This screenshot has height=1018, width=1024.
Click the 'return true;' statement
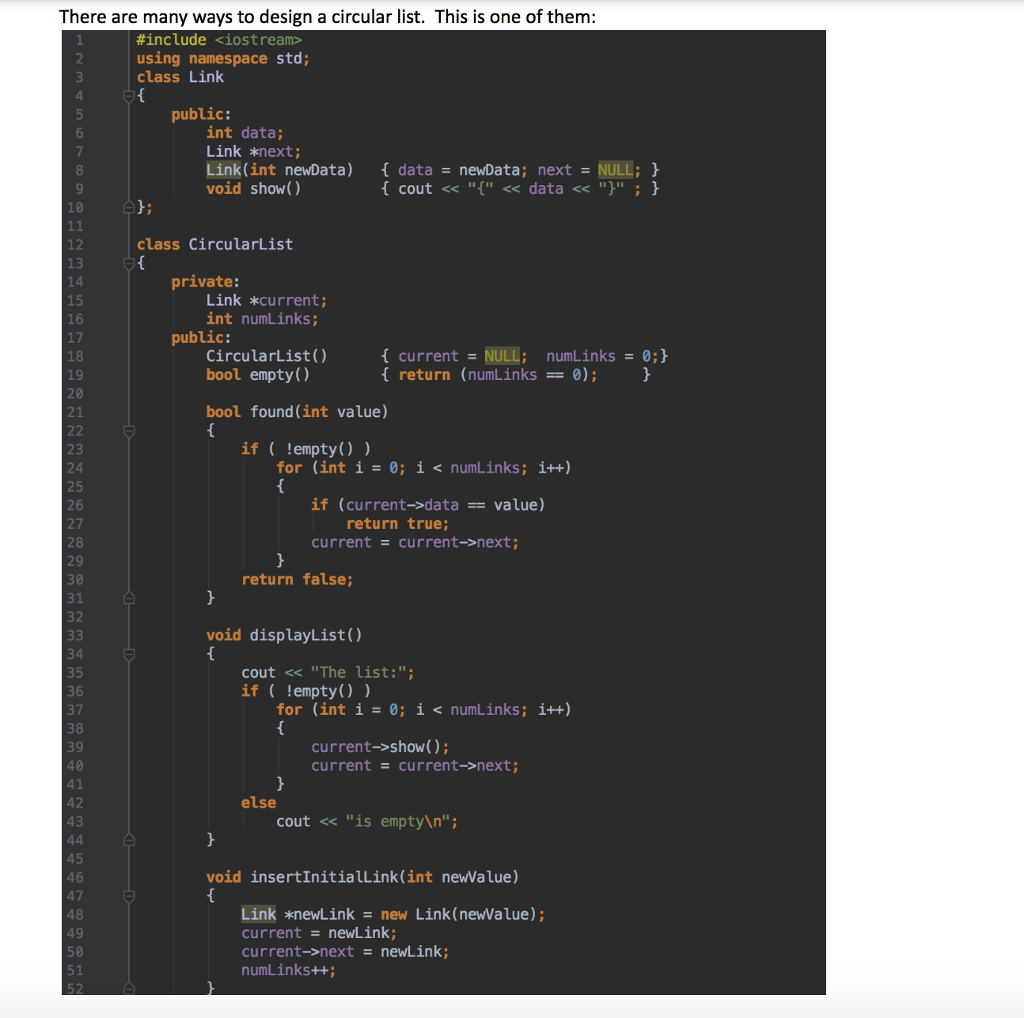click(397, 524)
